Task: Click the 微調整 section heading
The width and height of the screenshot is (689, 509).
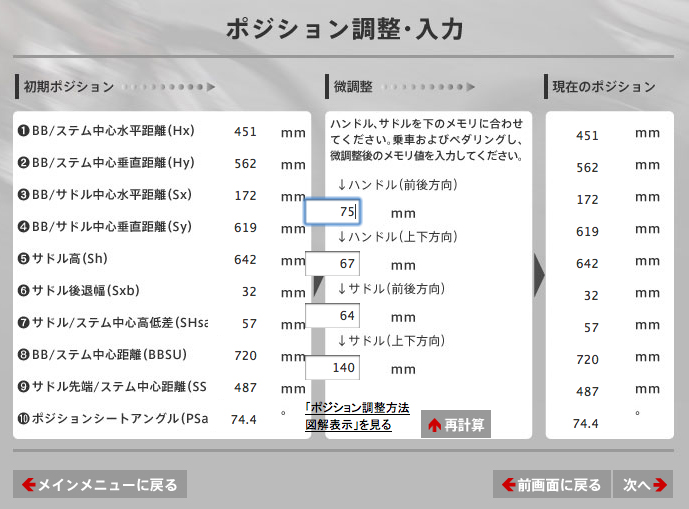Action: tap(353, 87)
